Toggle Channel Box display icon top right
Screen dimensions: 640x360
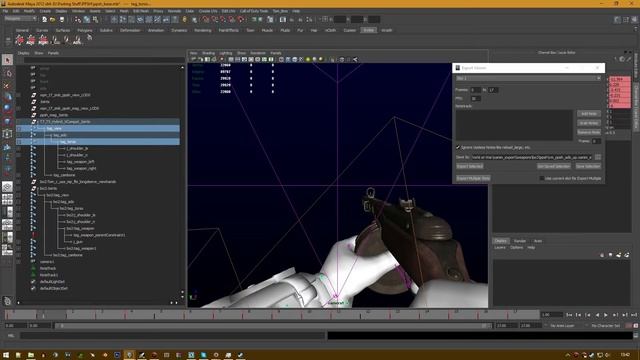click(x=634, y=19)
